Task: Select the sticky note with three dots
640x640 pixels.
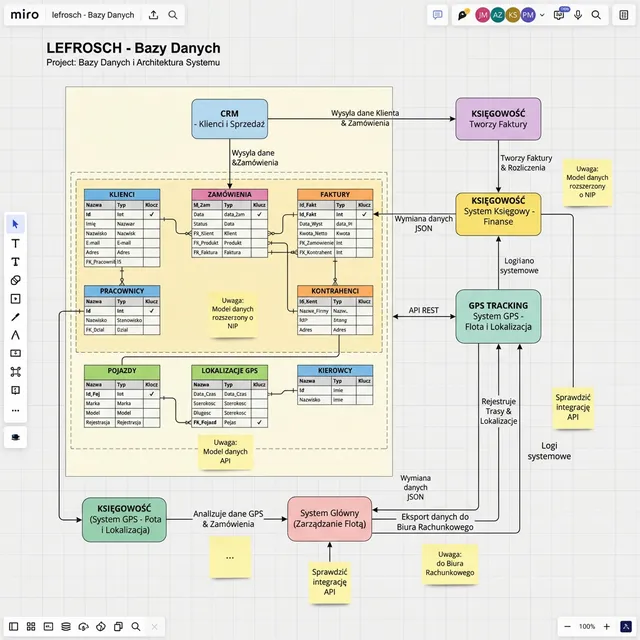Action: tap(230, 557)
